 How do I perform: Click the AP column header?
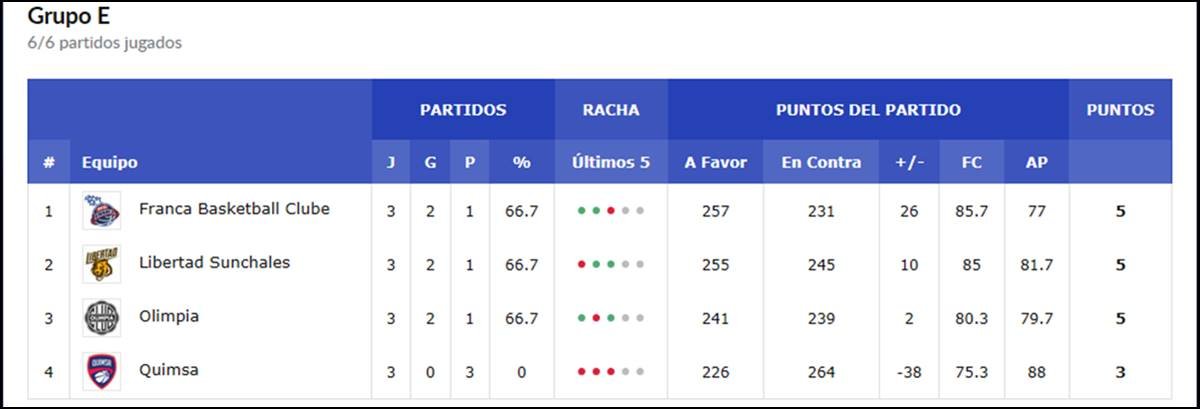coord(1037,162)
